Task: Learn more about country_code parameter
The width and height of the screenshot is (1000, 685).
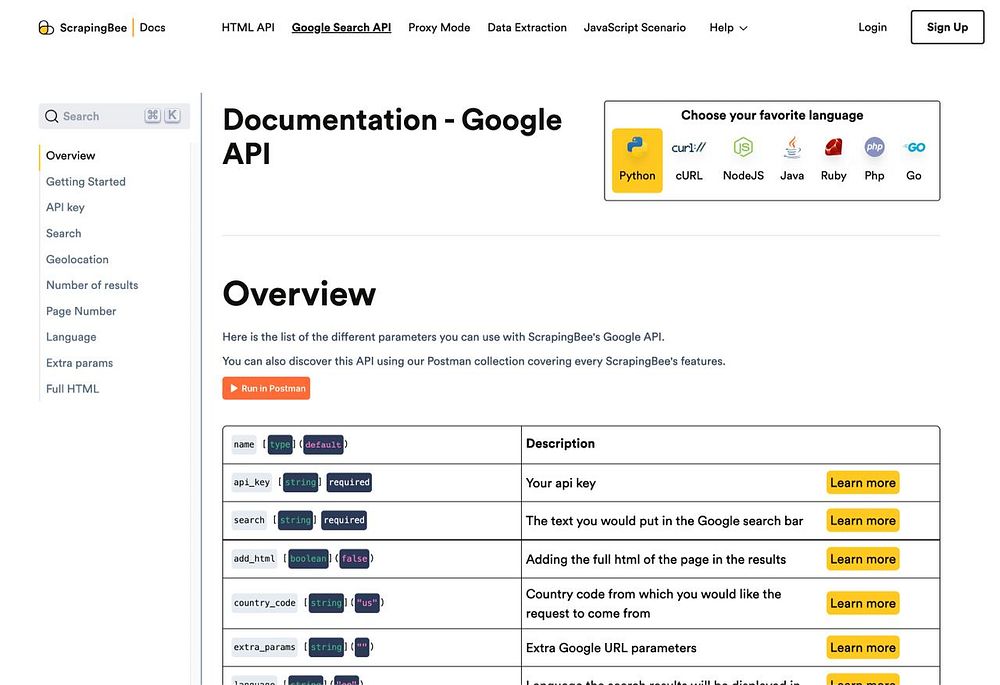Action: (863, 603)
